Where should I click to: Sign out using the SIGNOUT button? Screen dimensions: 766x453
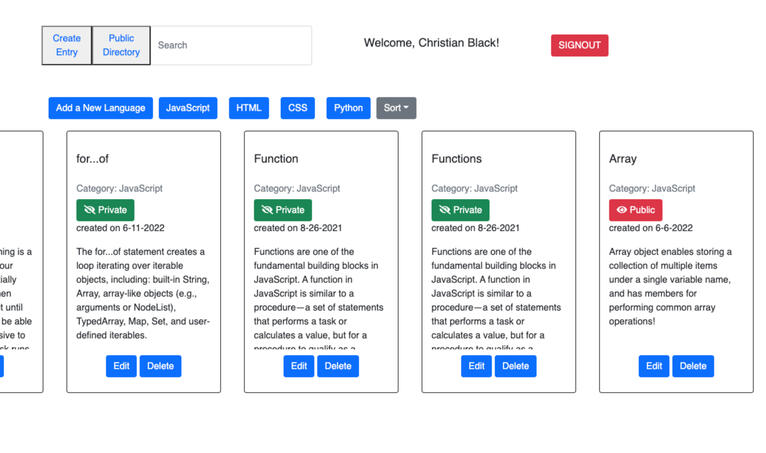point(580,45)
